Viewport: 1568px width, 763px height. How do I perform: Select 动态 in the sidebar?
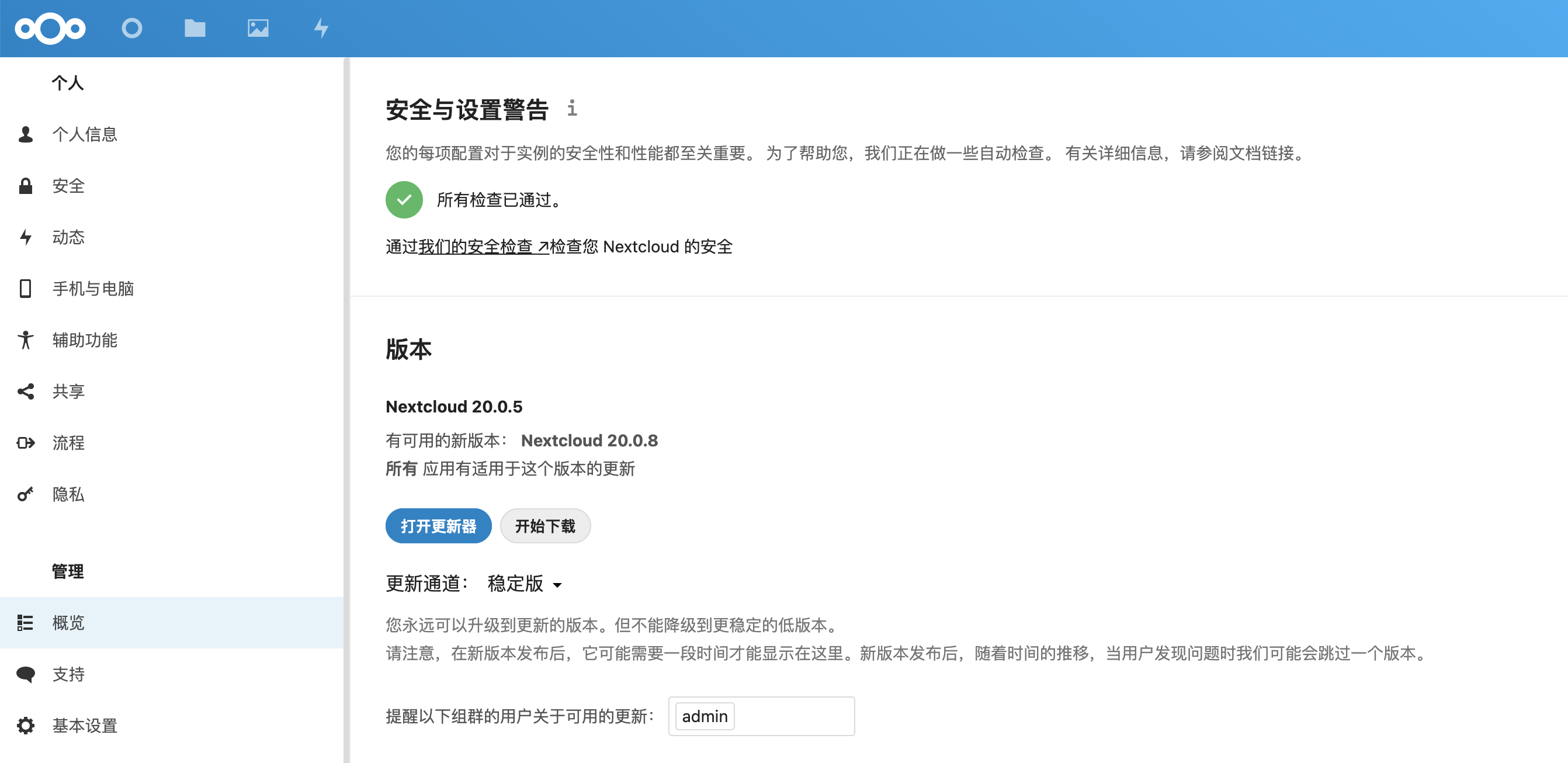tap(172, 237)
